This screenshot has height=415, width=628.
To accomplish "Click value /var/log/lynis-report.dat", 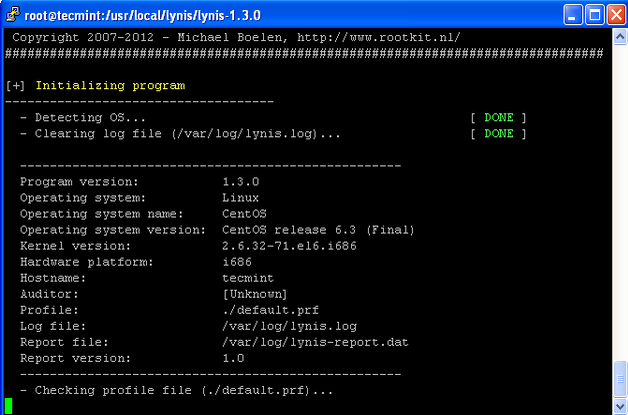I will (315, 342).
